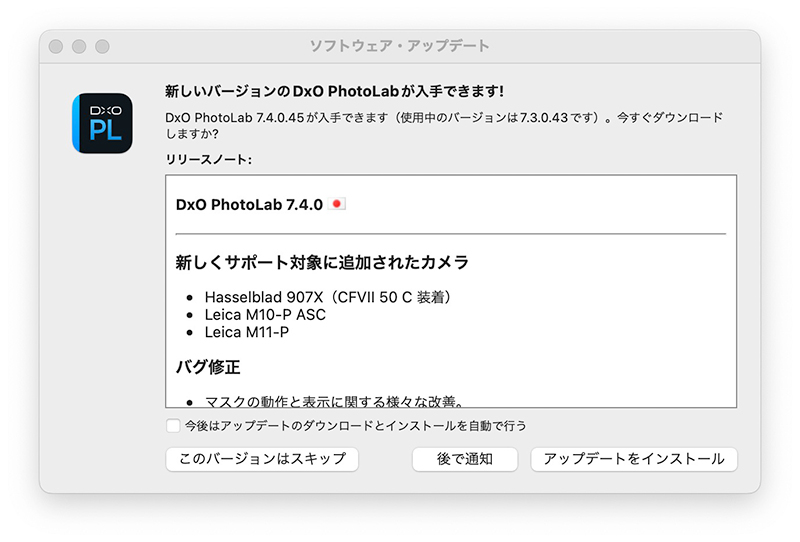Click the Leica M10-P ASC list entry
This screenshot has height=542, width=800.
tap(265, 315)
